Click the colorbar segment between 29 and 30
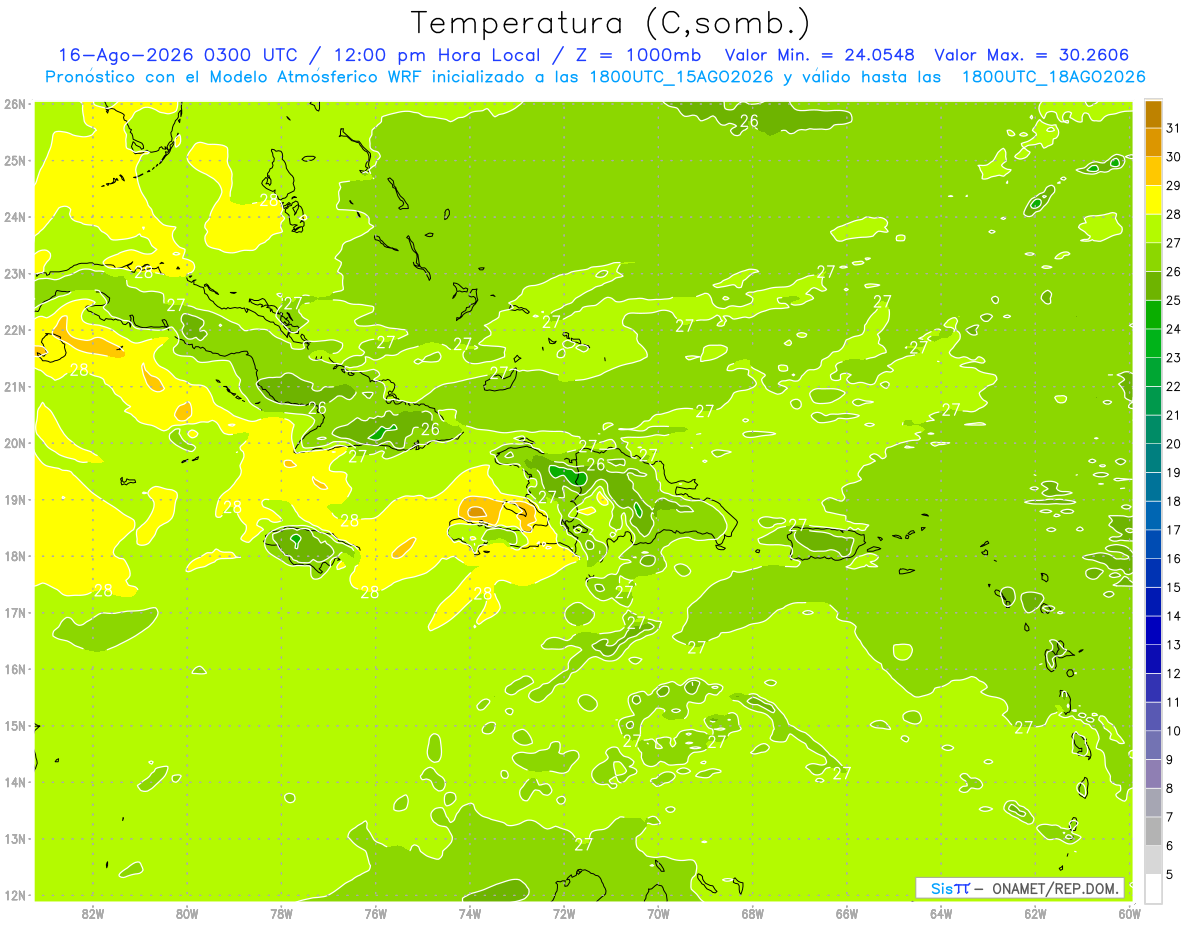 [x=1153, y=171]
